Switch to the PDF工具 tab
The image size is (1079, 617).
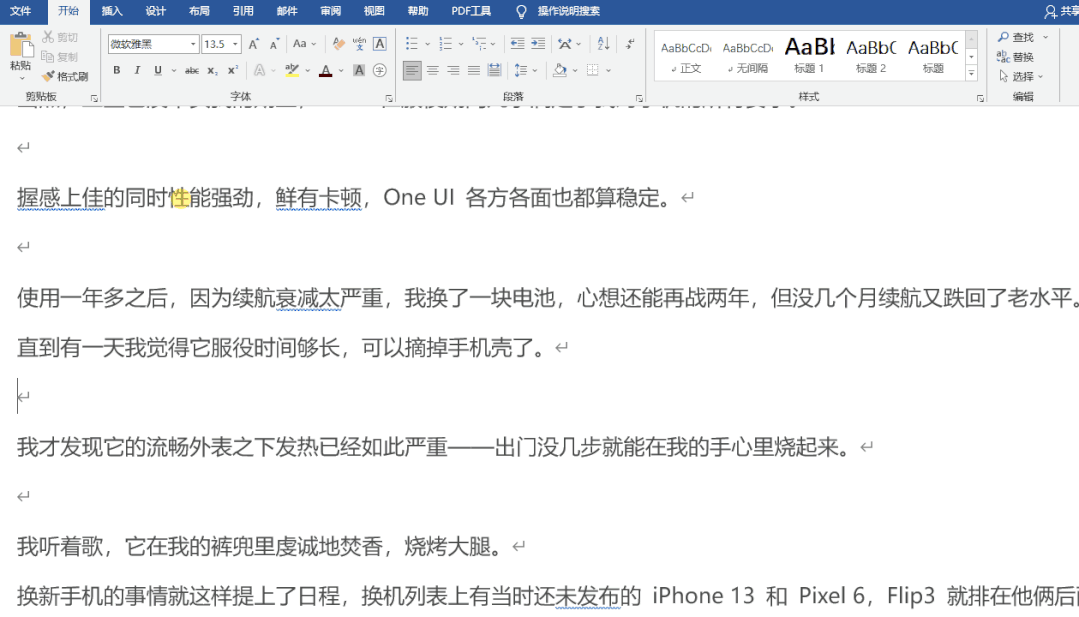[x=471, y=11]
